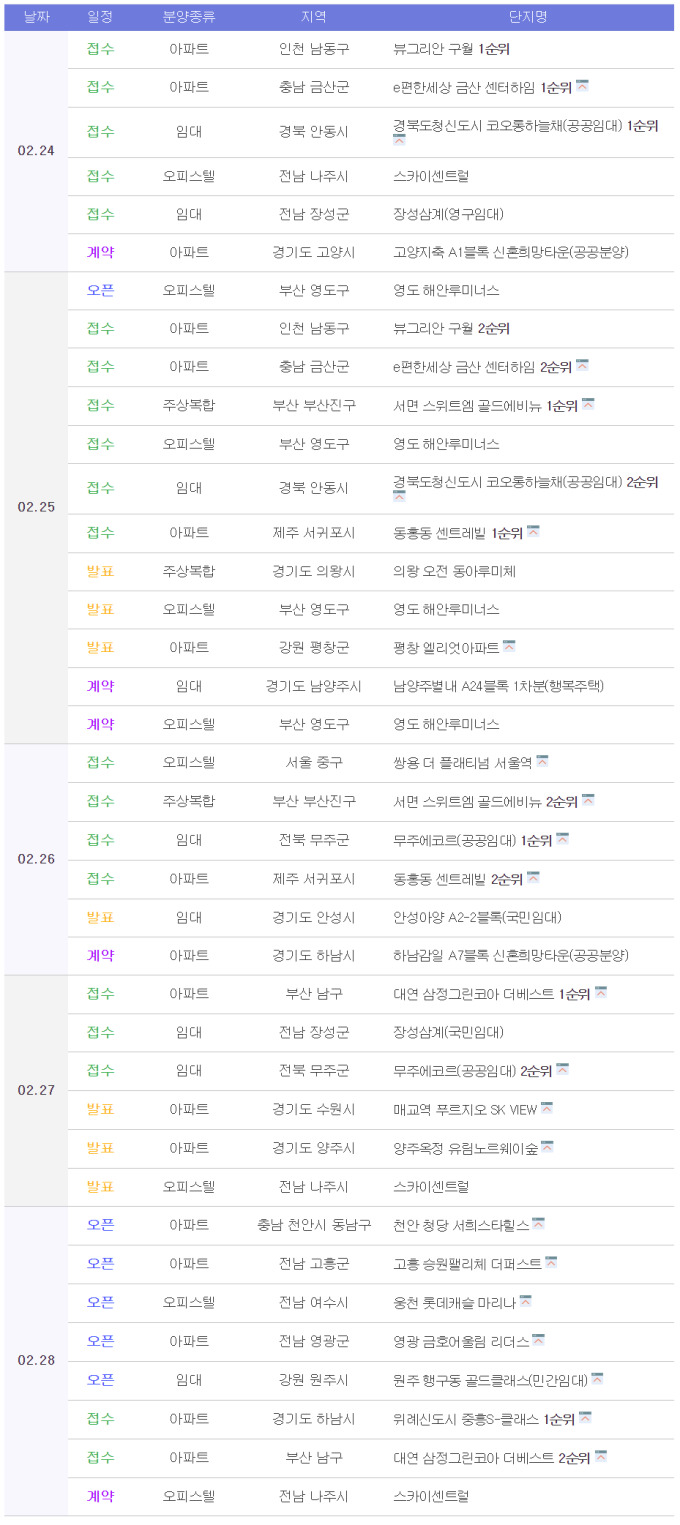Open homepage icon beside 고흥 승원팰리체 더퍼스트
Image resolution: width=680 pixels, height=1525 pixels.
pyautogui.click(x=551, y=1262)
